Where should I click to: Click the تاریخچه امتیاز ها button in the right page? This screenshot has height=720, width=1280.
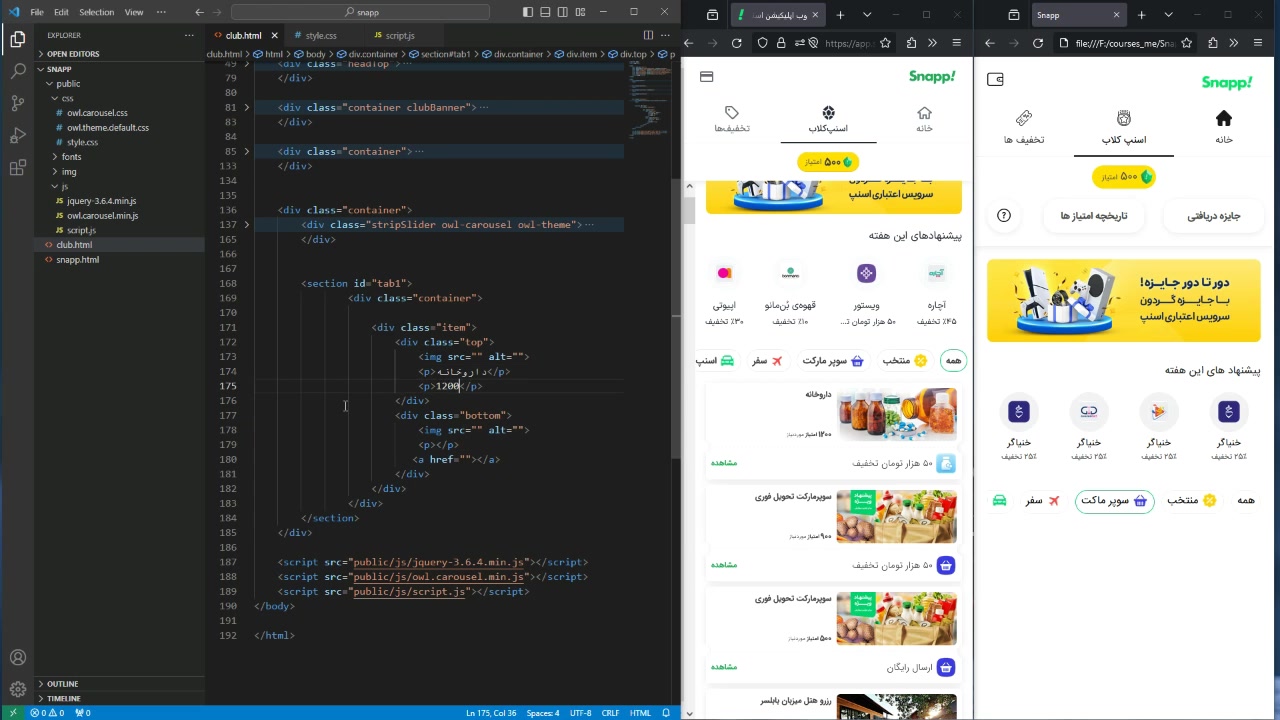[1094, 215]
